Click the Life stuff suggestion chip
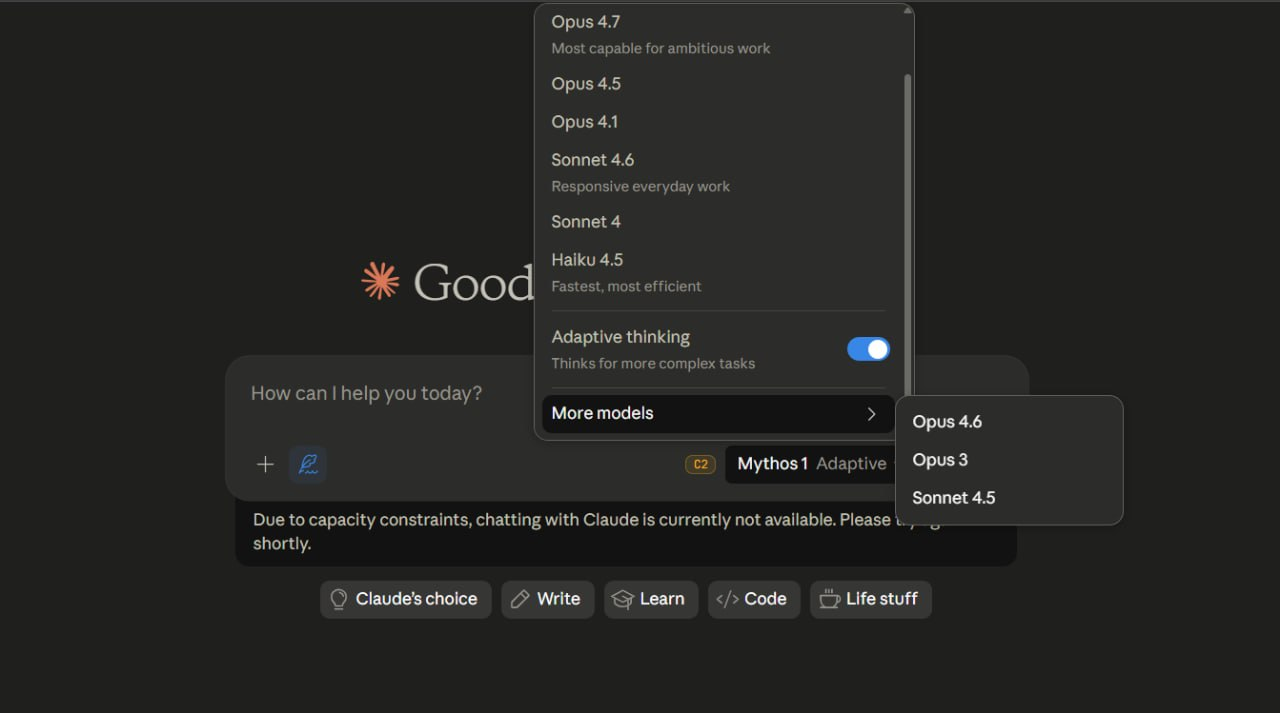1280x713 pixels. [871, 599]
